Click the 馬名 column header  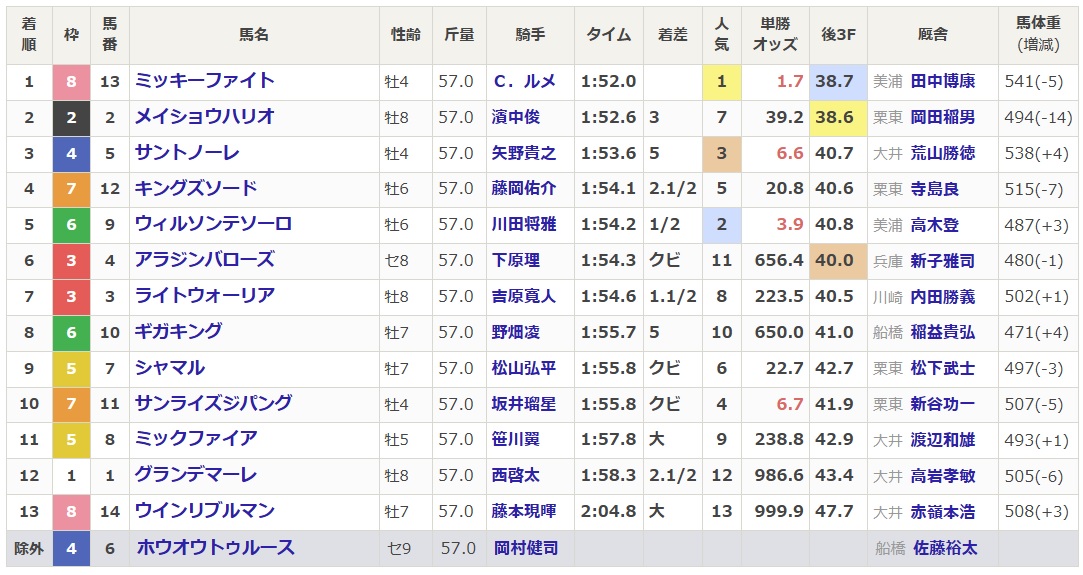tap(254, 35)
